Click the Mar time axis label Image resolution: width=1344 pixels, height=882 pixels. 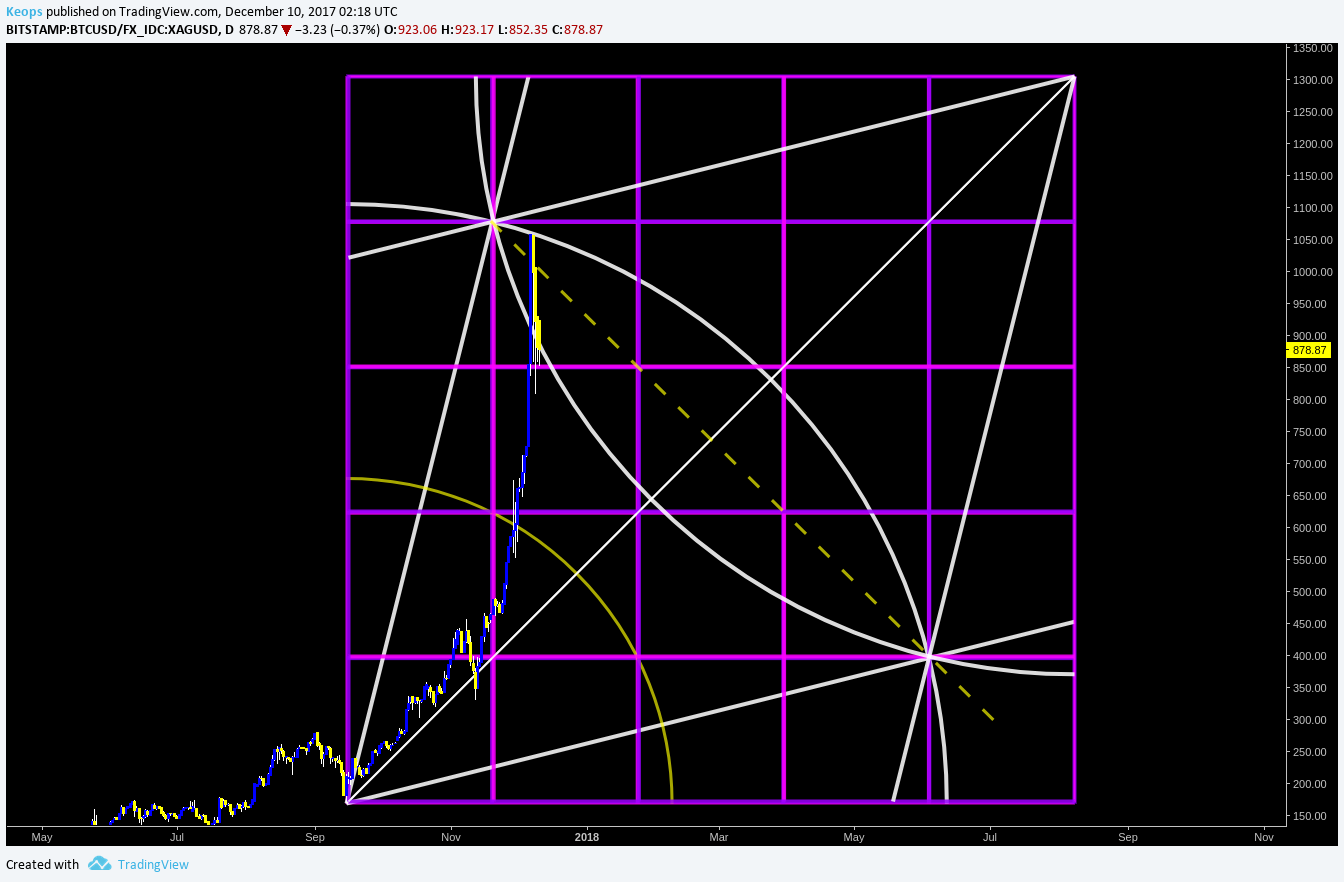(x=718, y=836)
